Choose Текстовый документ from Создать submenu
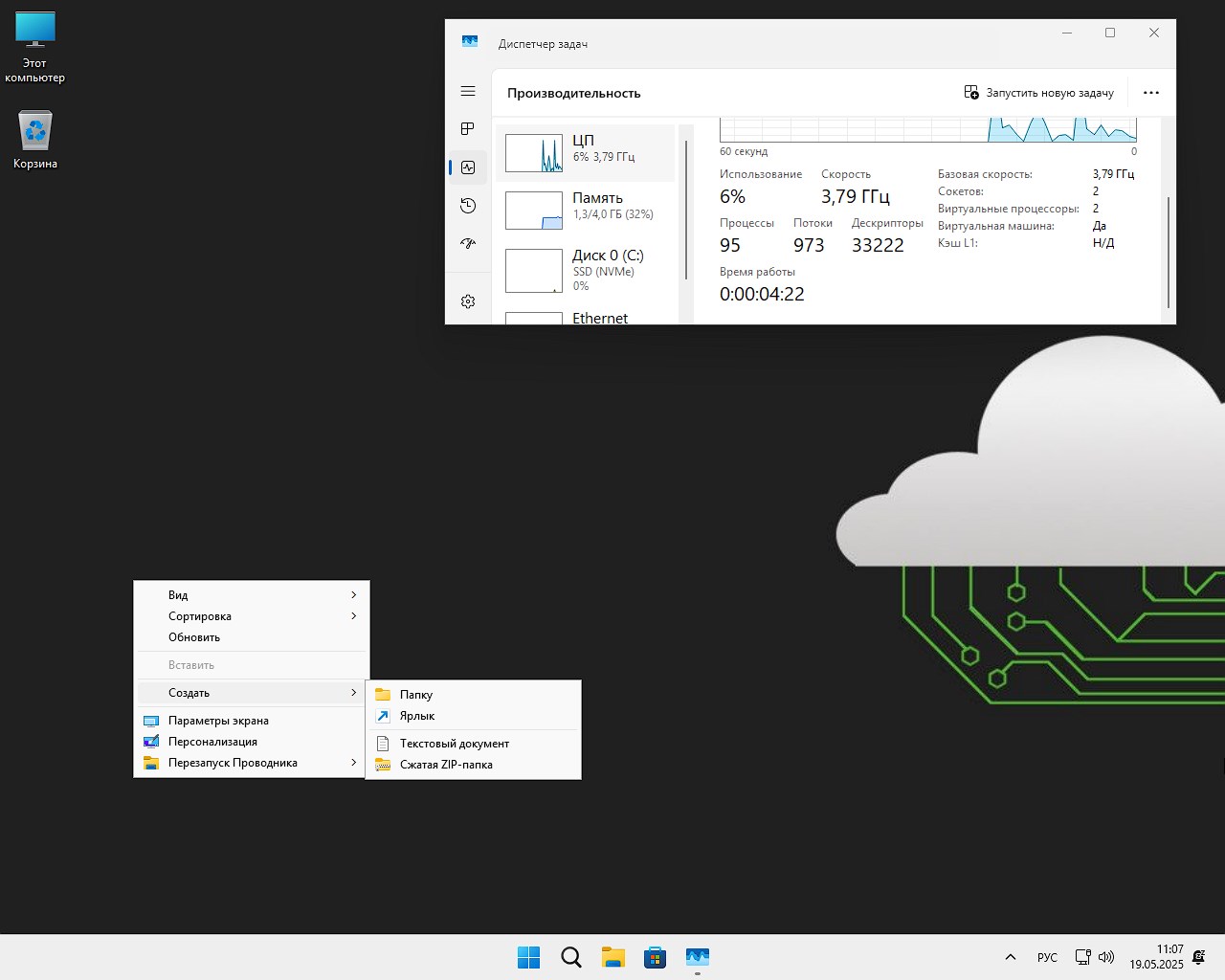1225x980 pixels. click(455, 744)
